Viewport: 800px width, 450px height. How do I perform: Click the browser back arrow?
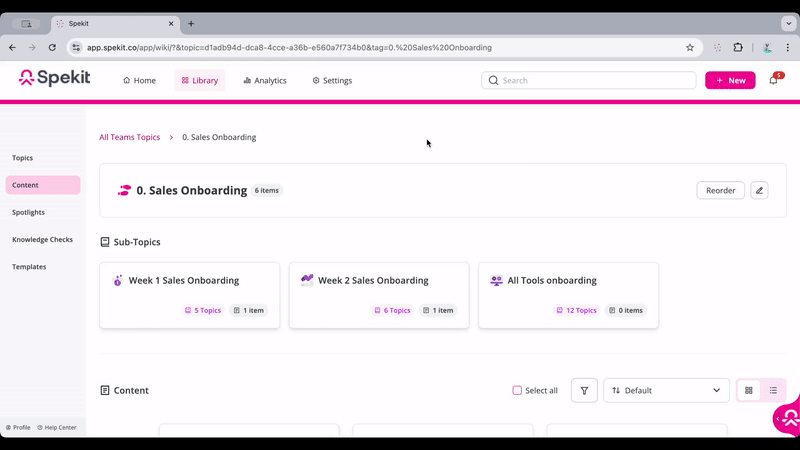tap(12, 47)
